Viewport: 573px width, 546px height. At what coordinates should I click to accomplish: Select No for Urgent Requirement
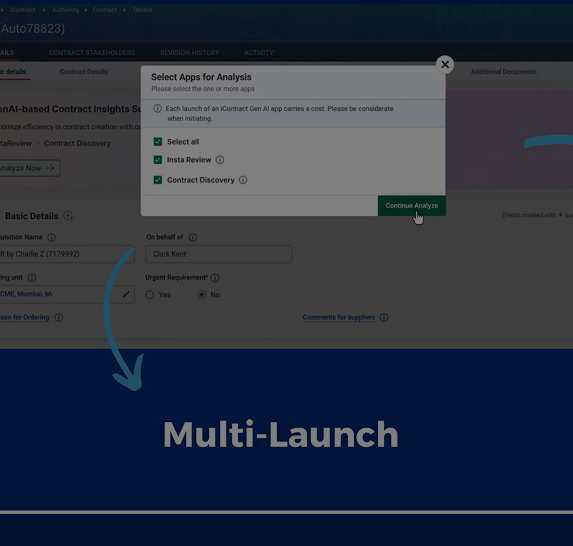tap(201, 295)
